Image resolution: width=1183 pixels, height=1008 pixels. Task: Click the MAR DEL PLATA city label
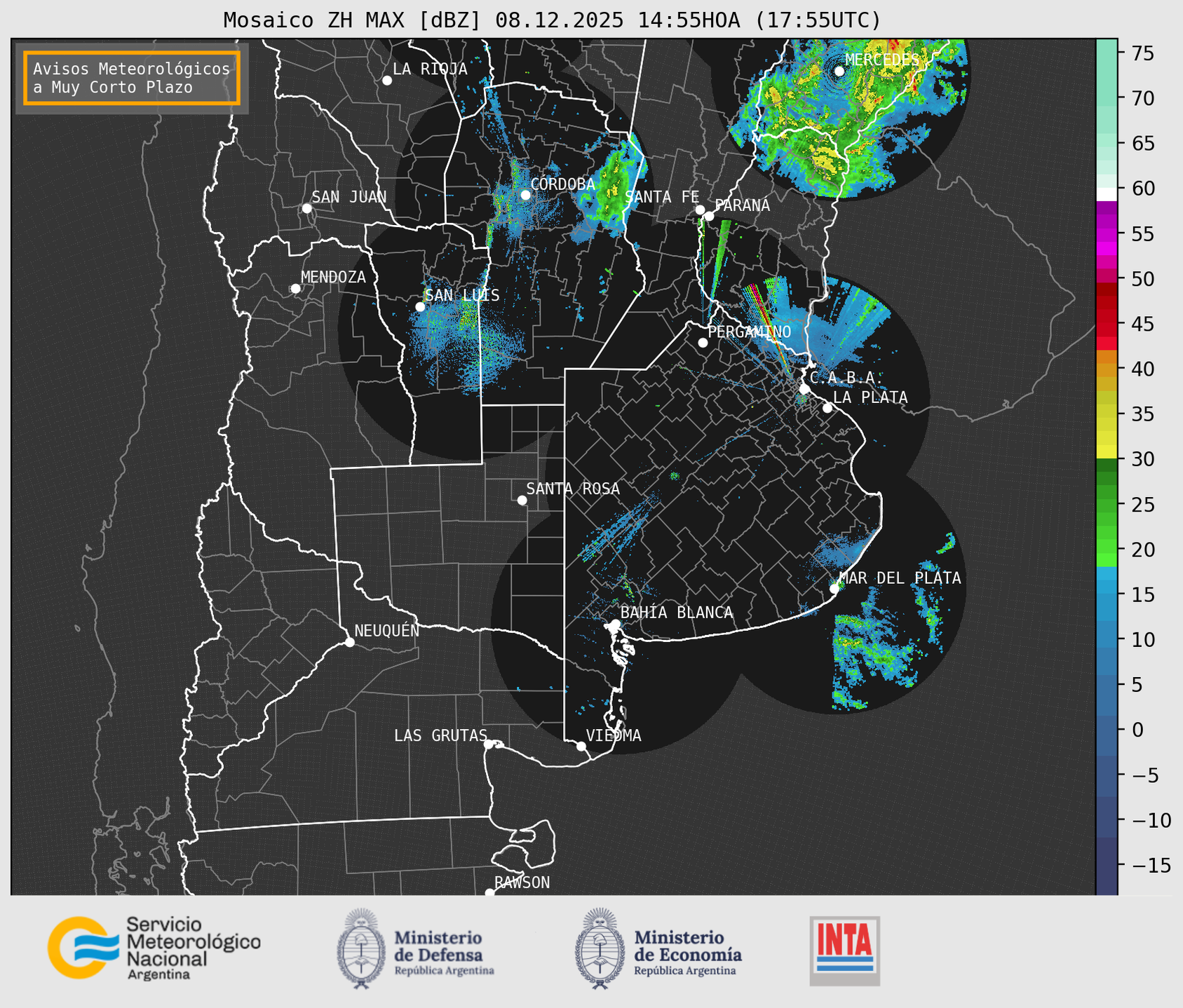(x=900, y=578)
